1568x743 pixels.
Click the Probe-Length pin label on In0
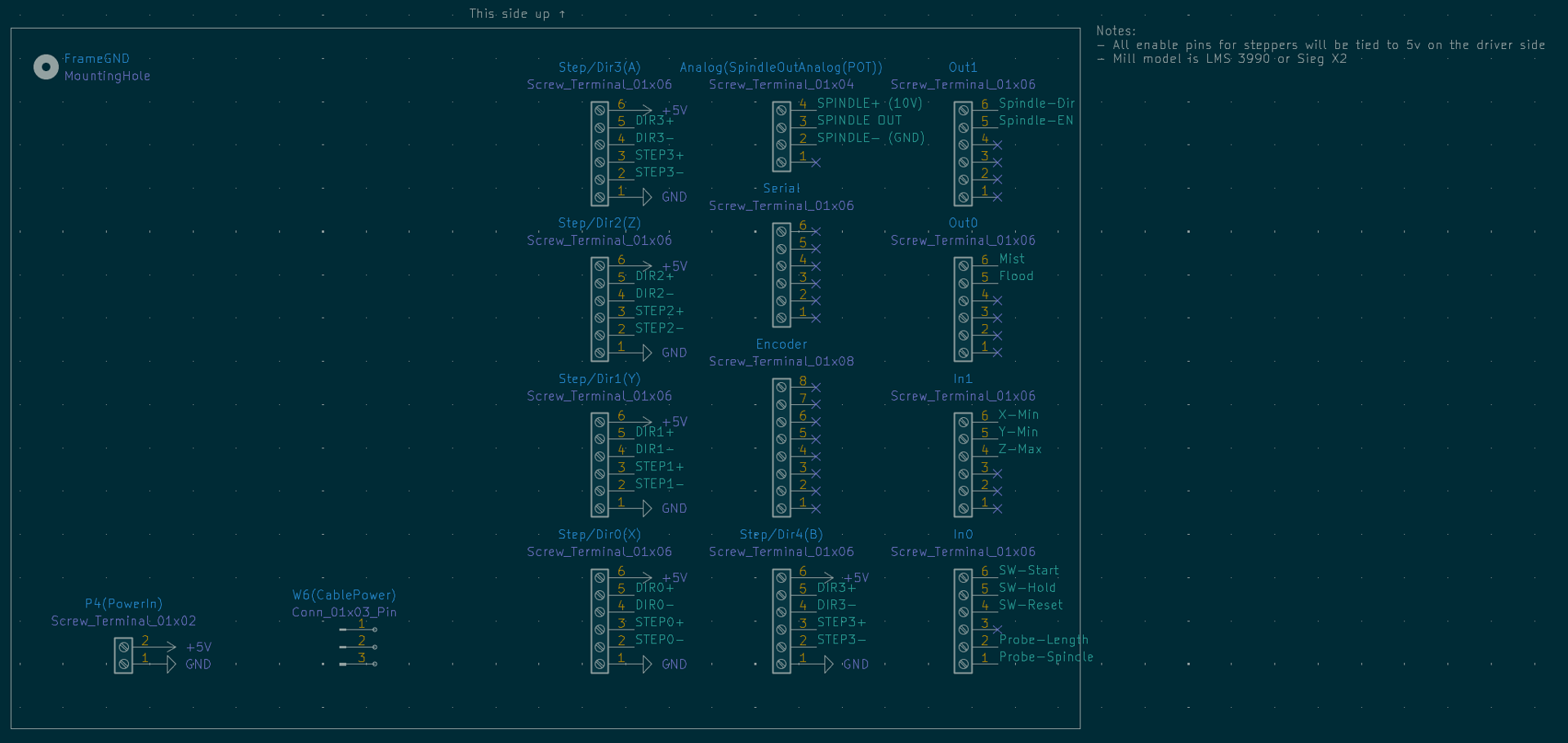pyautogui.click(x=1041, y=639)
